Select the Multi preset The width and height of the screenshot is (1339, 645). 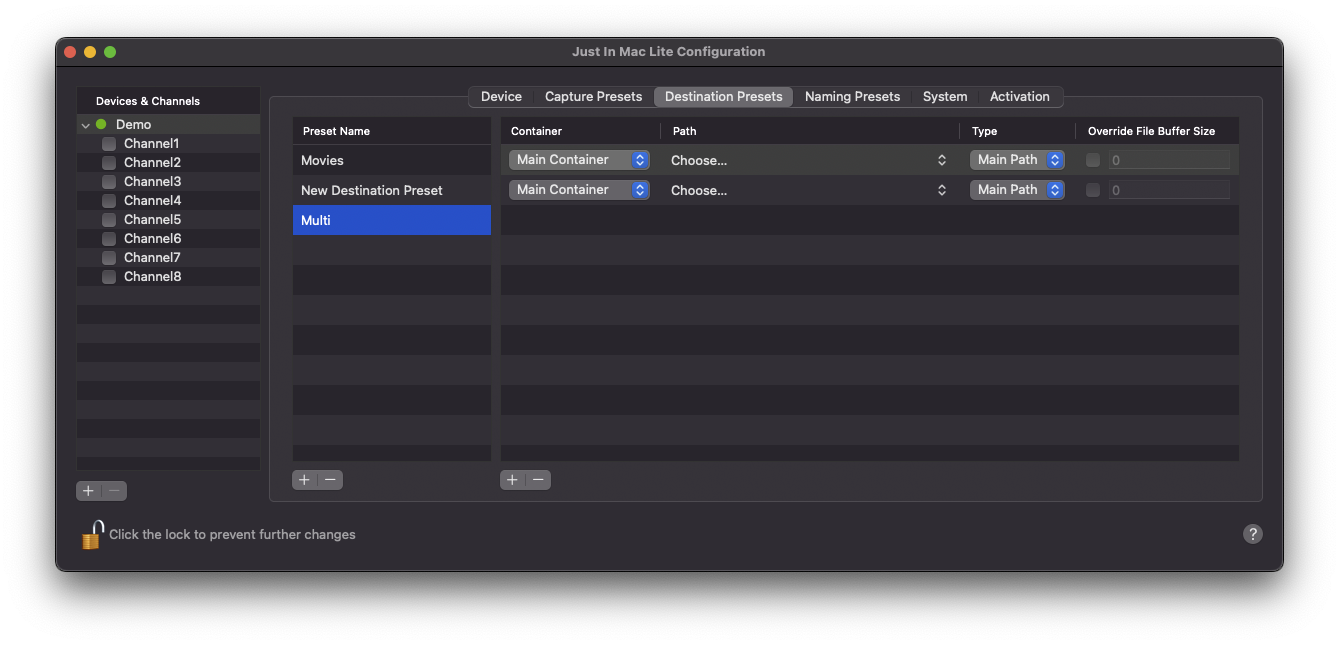pyautogui.click(x=392, y=220)
